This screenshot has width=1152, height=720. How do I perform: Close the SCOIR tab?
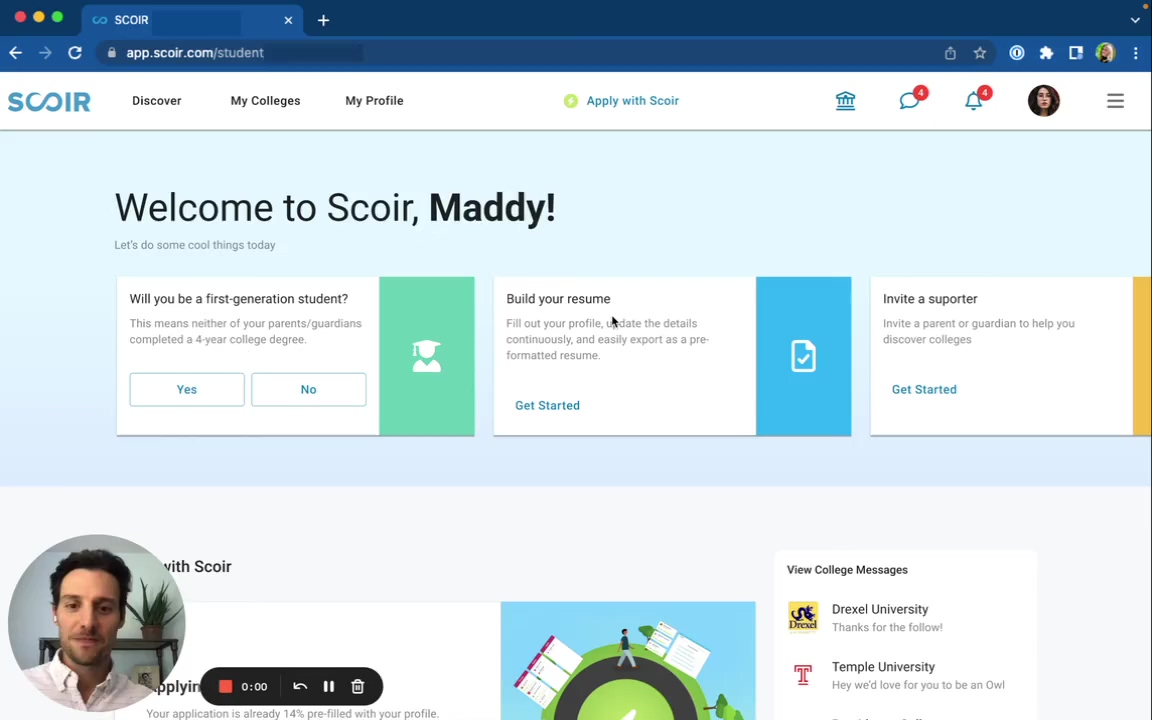coord(288,20)
